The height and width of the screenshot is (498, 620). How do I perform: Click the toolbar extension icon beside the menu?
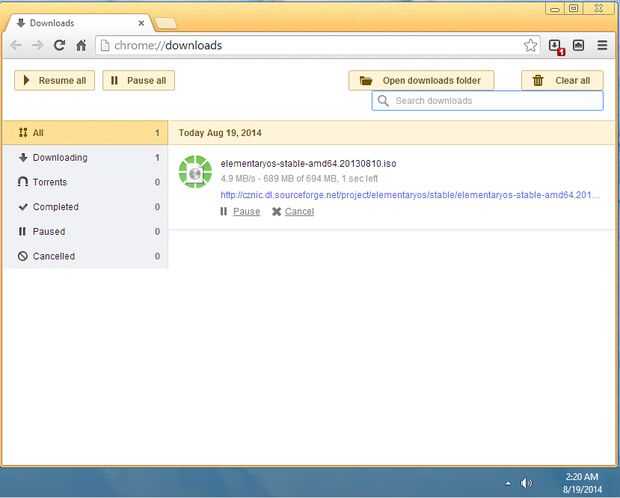(x=578, y=45)
